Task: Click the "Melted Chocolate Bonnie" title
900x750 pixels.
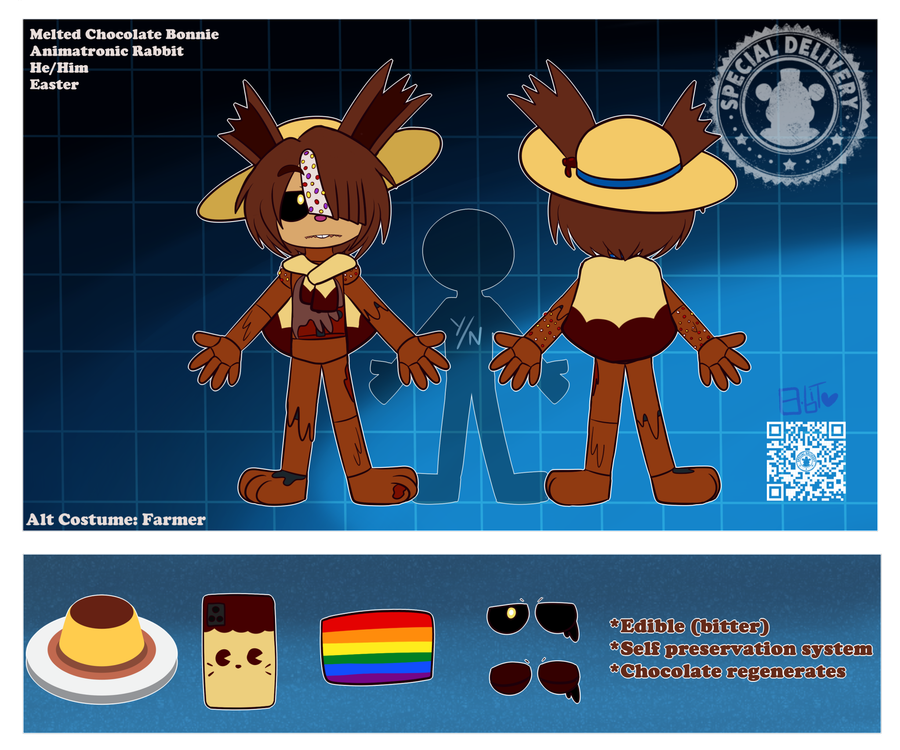Action: (x=124, y=34)
